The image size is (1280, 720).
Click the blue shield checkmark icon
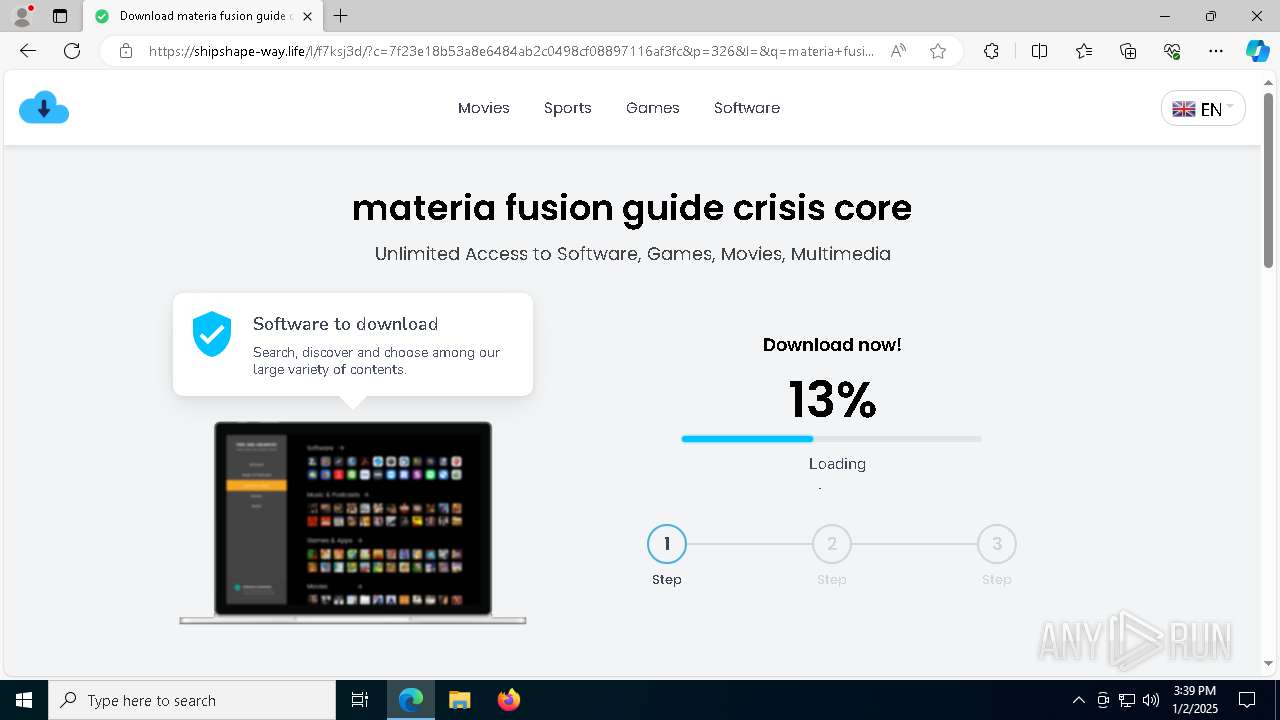point(212,334)
